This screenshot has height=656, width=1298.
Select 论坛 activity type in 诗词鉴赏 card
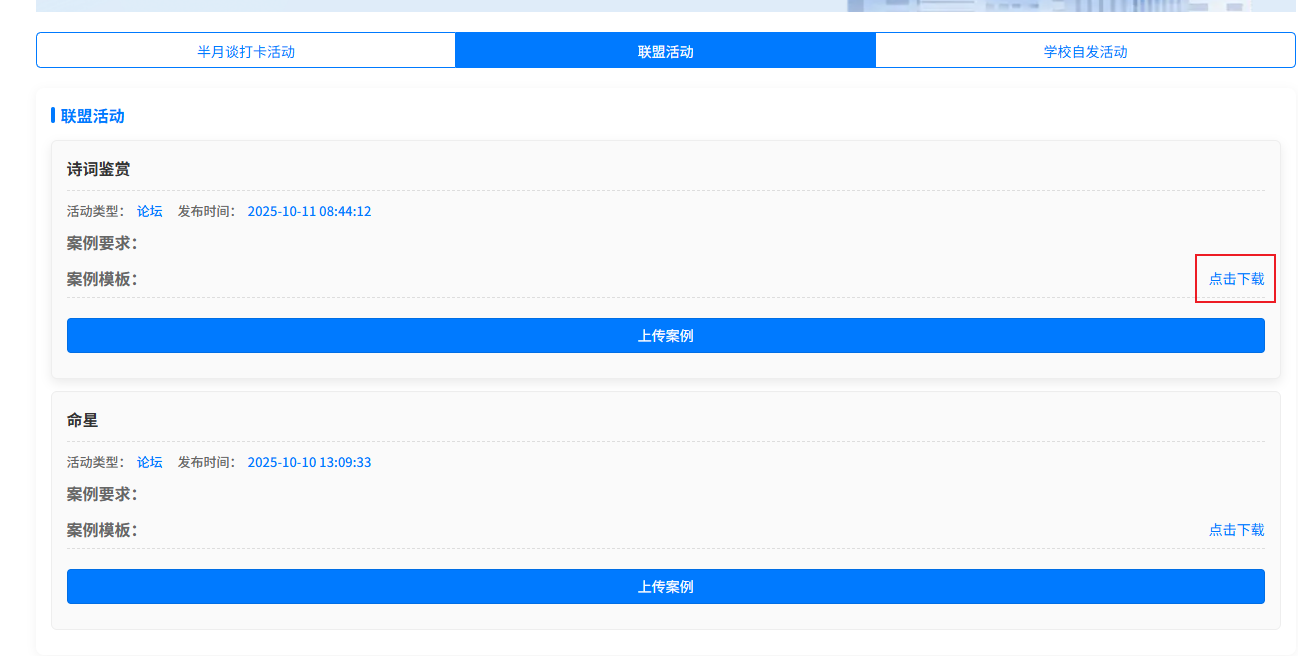(x=149, y=211)
